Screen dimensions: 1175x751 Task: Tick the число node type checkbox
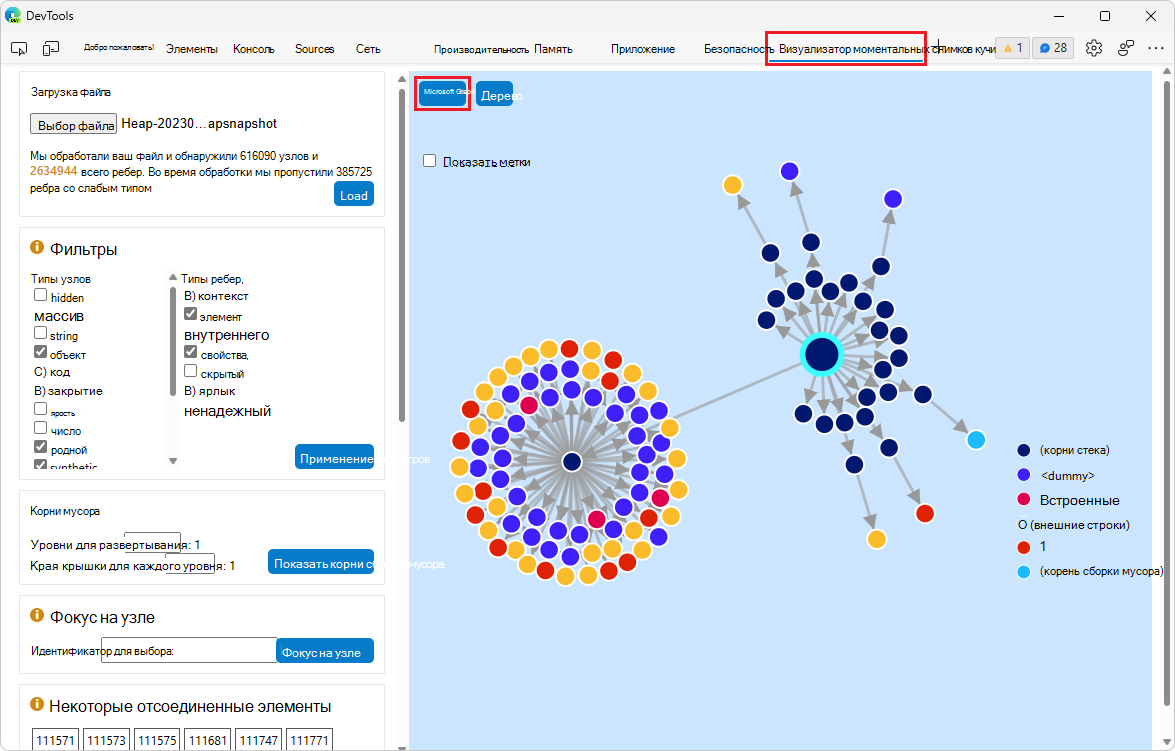pos(40,428)
